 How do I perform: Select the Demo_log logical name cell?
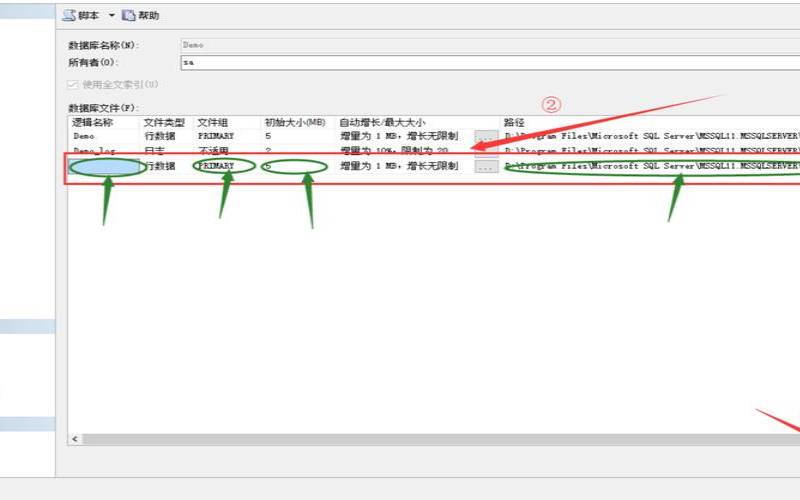[x=104, y=151]
